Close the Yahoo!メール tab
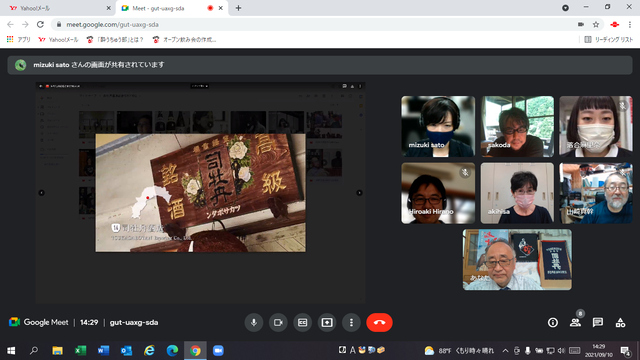Screen dimensions: 640x360 tap(109, 8)
